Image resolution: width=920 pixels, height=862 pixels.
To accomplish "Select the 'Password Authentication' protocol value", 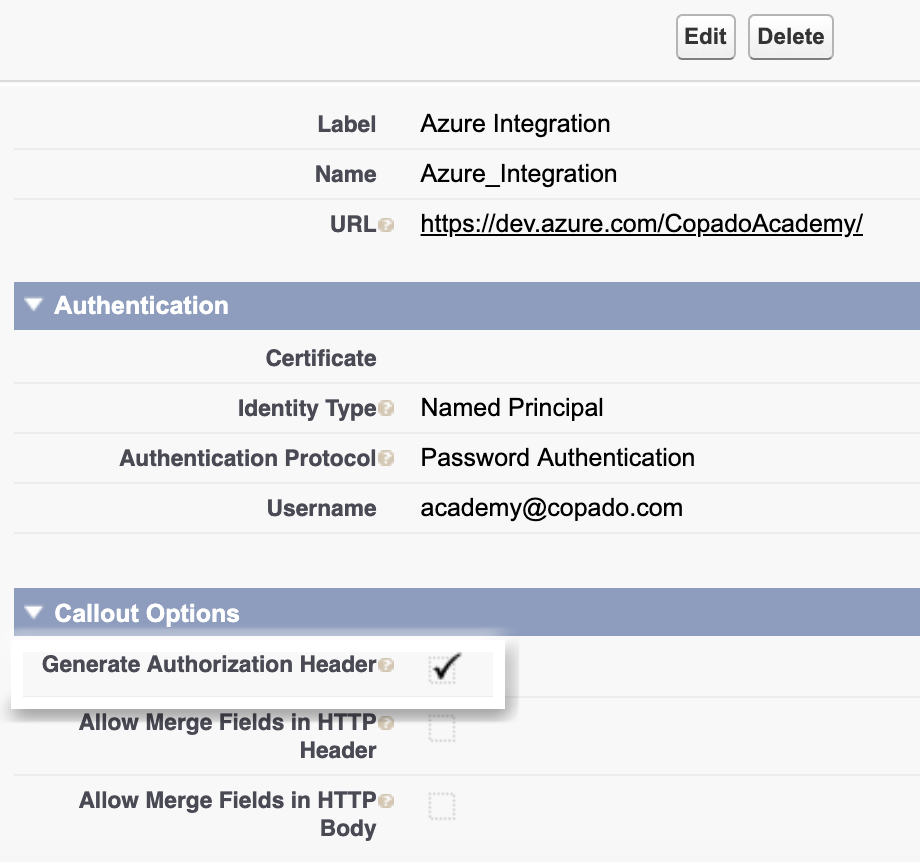I will click(557, 458).
